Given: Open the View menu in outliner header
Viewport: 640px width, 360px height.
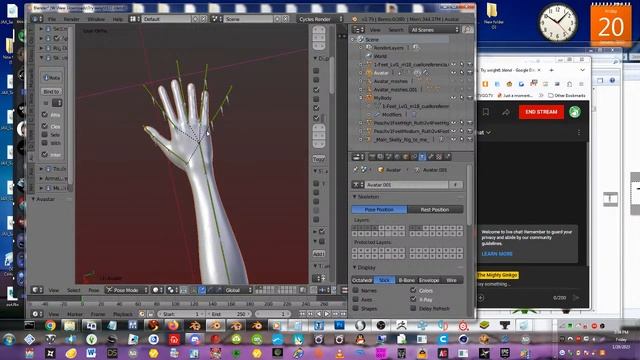Looking at the screenshot, I should point(375,30).
